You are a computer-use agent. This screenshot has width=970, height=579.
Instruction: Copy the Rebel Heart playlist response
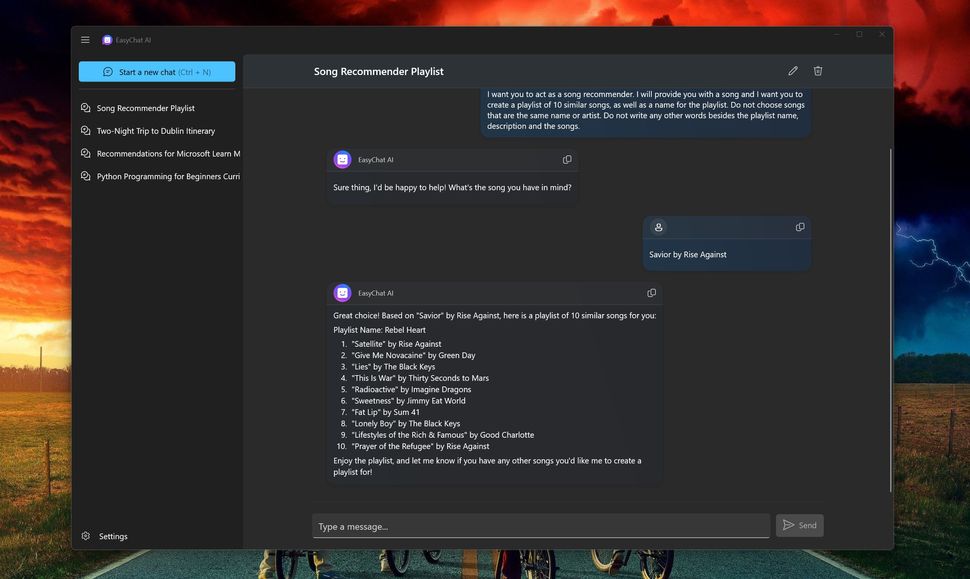tap(651, 292)
